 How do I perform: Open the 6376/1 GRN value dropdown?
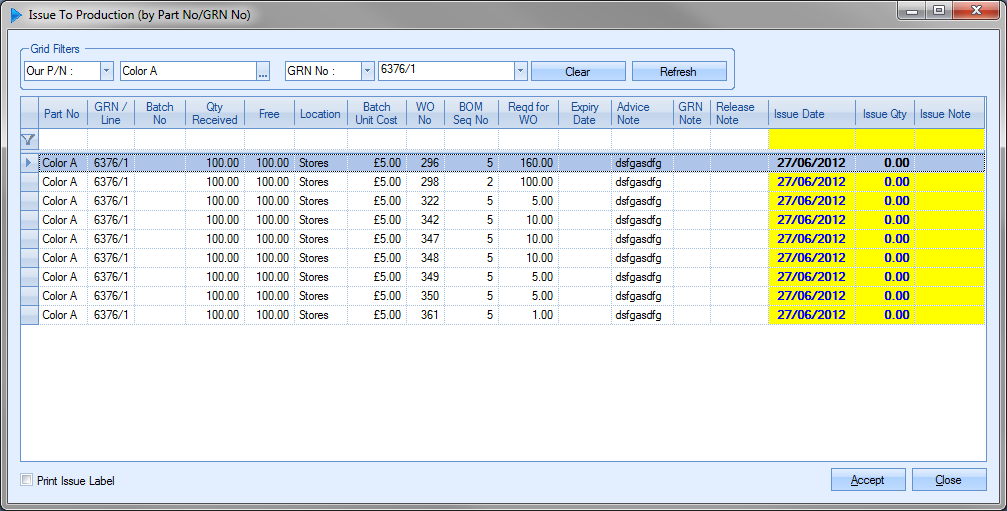pos(519,71)
